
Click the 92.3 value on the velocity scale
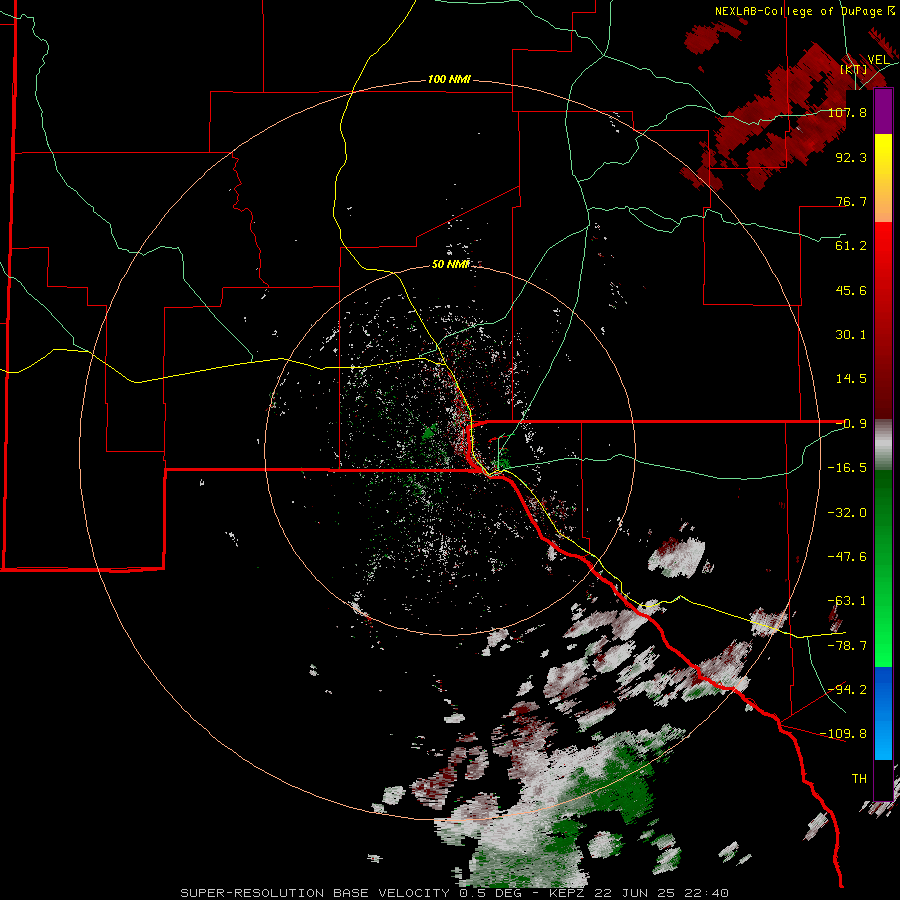click(851, 157)
